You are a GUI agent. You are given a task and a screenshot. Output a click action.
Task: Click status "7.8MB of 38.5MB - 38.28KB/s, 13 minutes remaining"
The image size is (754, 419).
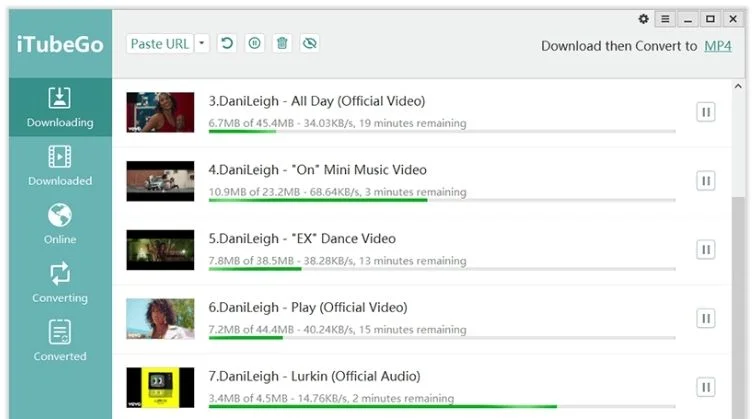337,261
